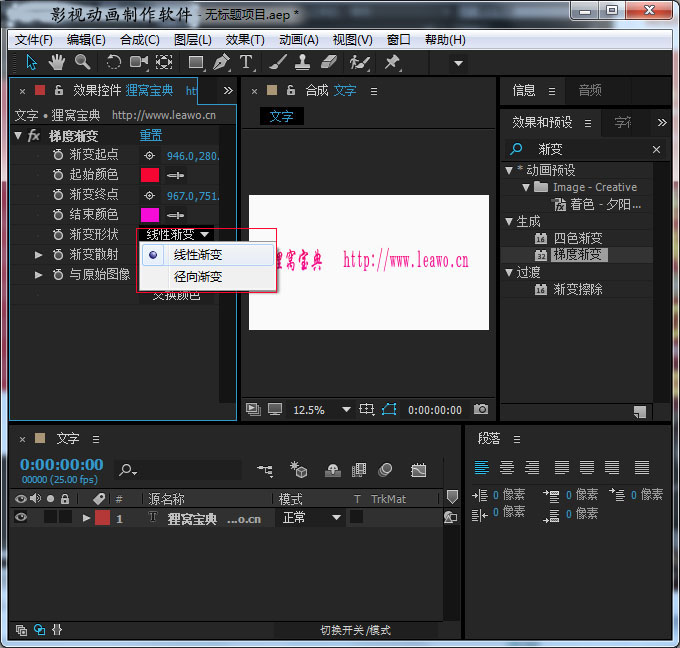This screenshot has height=648, width=680.
Task: Collapse the 生成 effects category
Action: (509, 222)
